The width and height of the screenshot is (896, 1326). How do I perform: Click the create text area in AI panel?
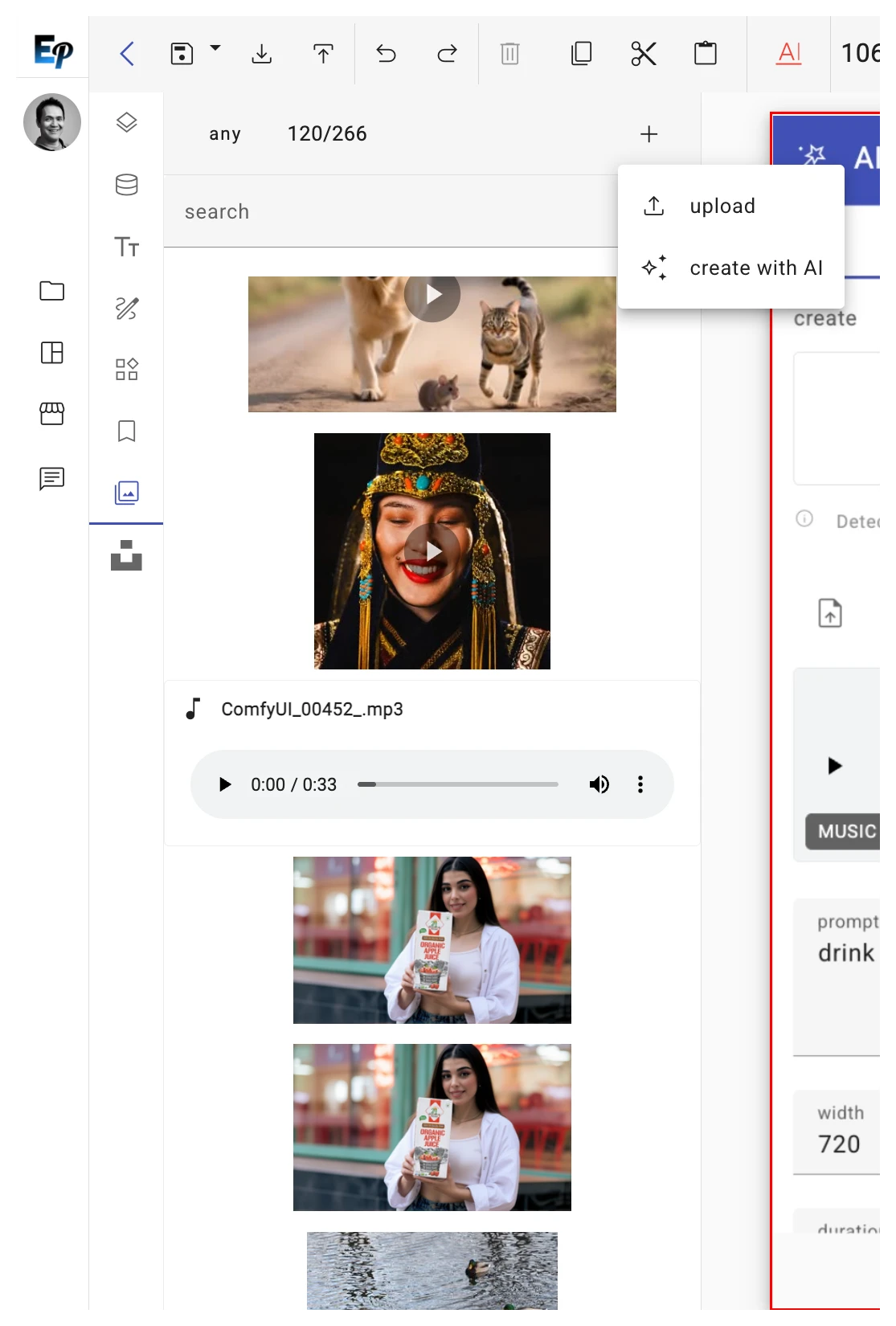pos(837,418)
